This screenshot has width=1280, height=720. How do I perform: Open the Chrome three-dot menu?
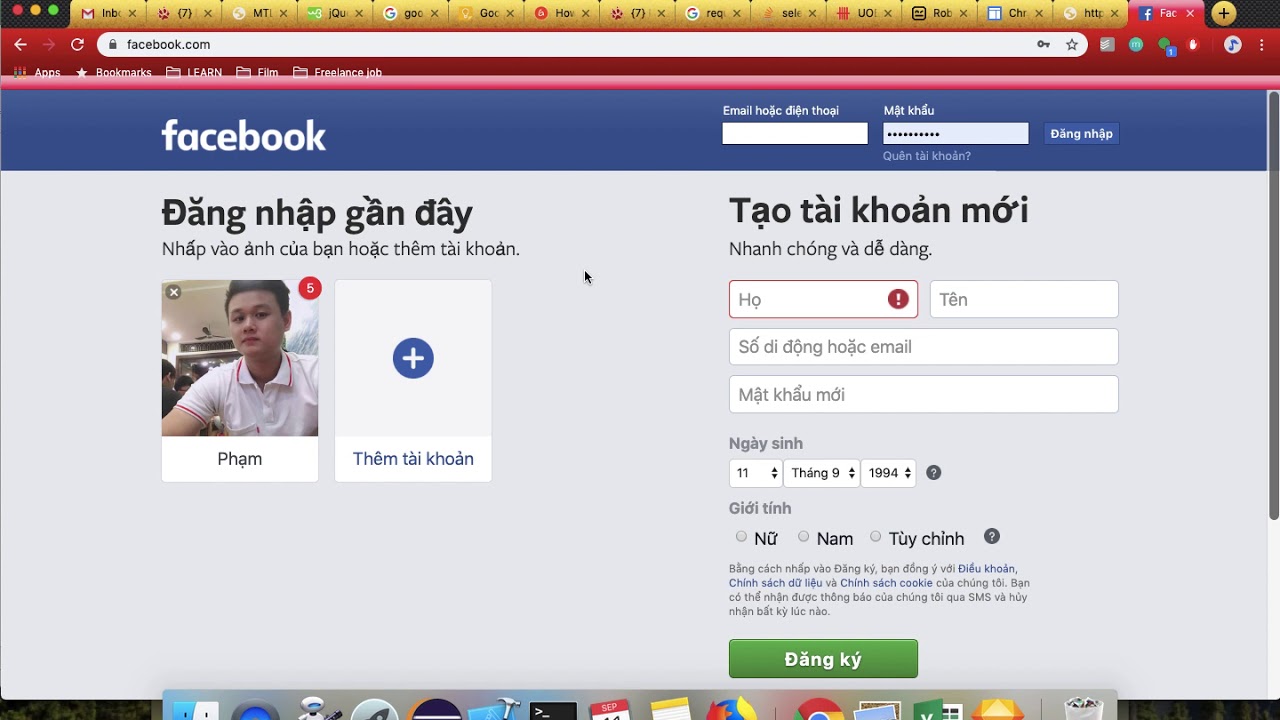coord(1262,44)
